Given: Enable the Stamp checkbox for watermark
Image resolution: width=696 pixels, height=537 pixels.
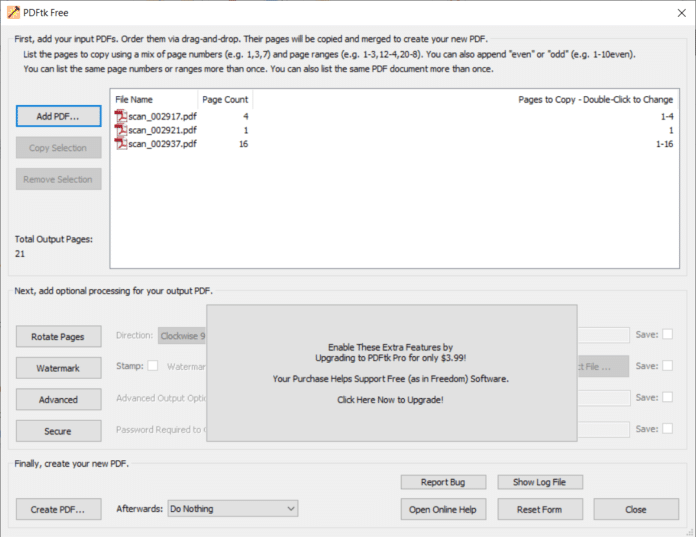Looking at the screenshot, I should click(153, 366).
